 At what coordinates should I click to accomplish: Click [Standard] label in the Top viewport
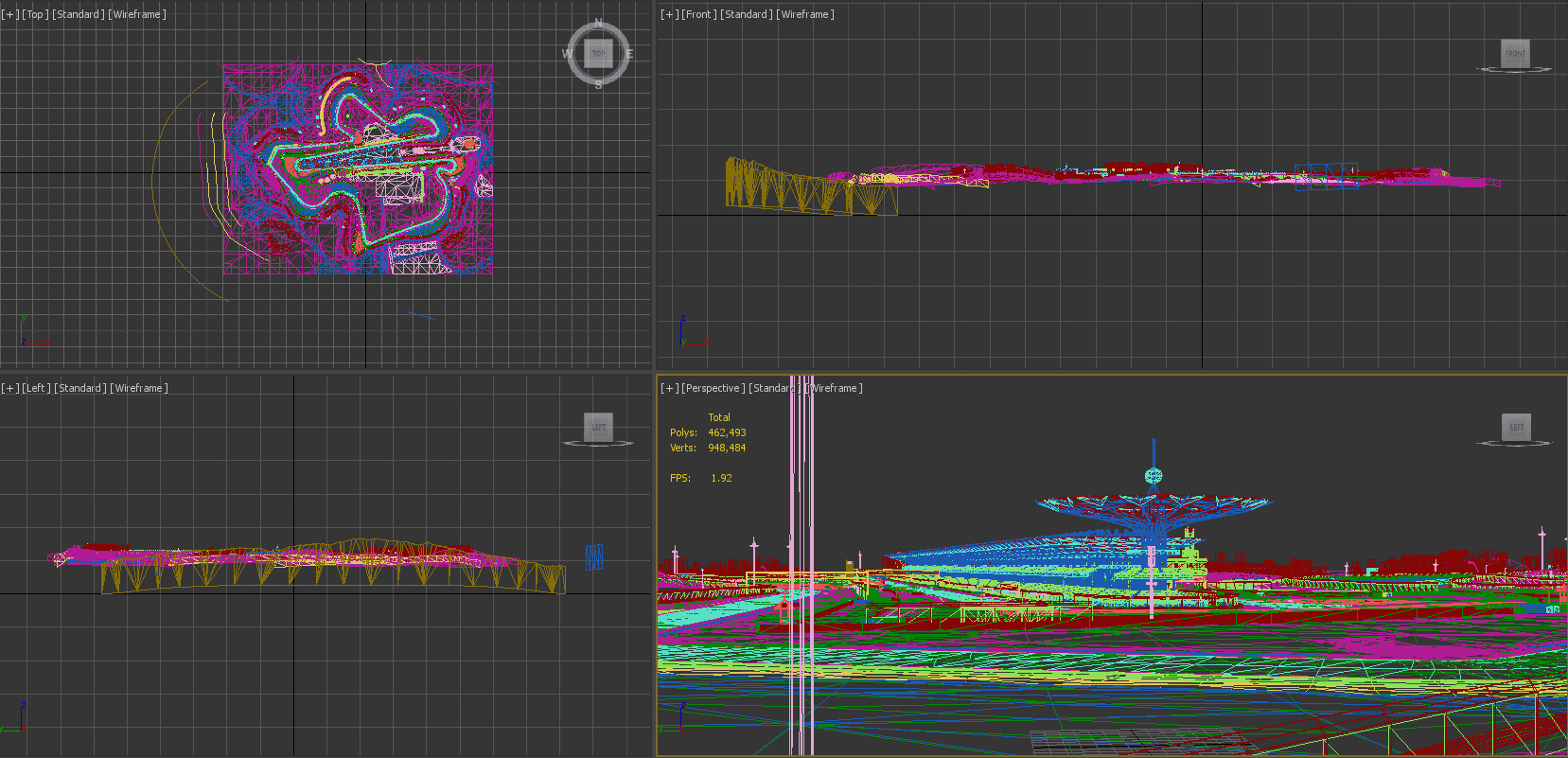79,14
